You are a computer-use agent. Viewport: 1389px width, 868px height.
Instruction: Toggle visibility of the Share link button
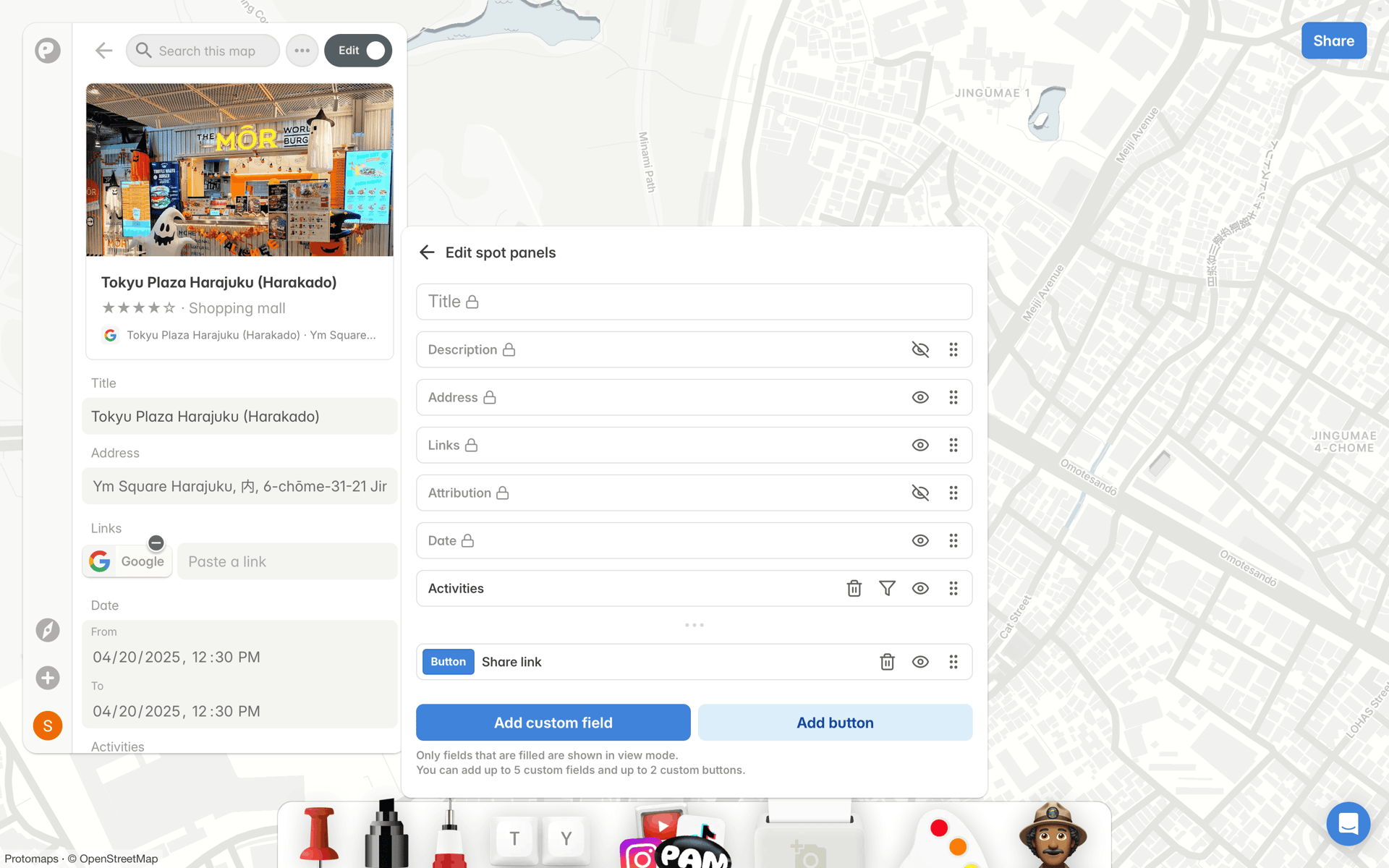tap(920, 662)
